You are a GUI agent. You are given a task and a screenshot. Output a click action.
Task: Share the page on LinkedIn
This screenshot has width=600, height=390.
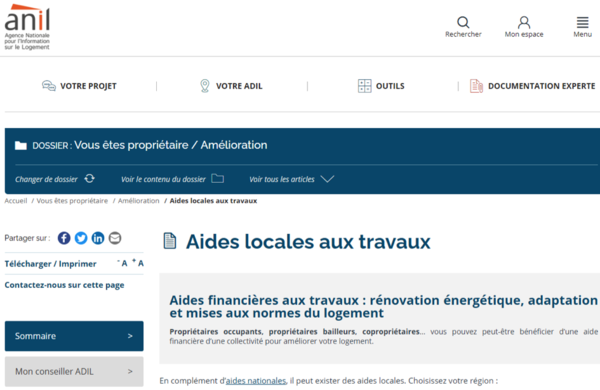pos(98,238)
